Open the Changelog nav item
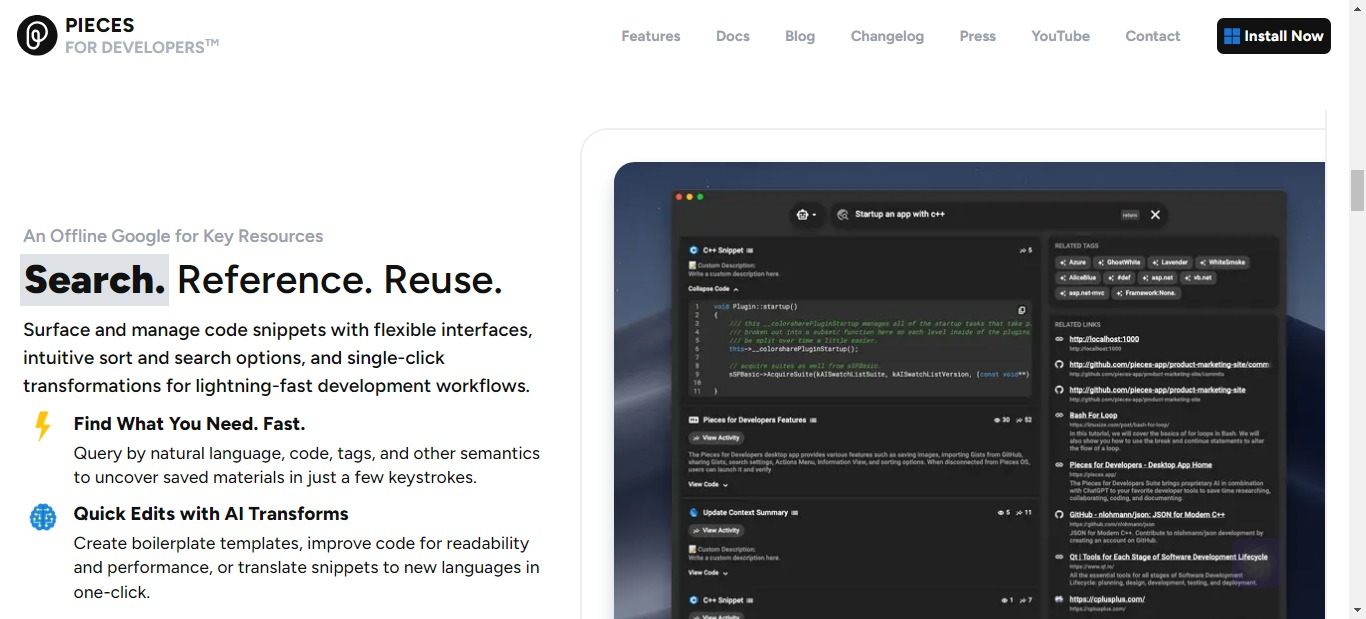 click(887, 36)
